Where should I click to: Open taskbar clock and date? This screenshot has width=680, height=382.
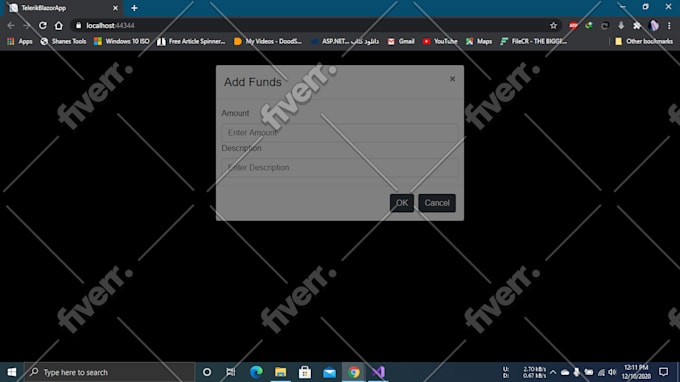(636, 372)
